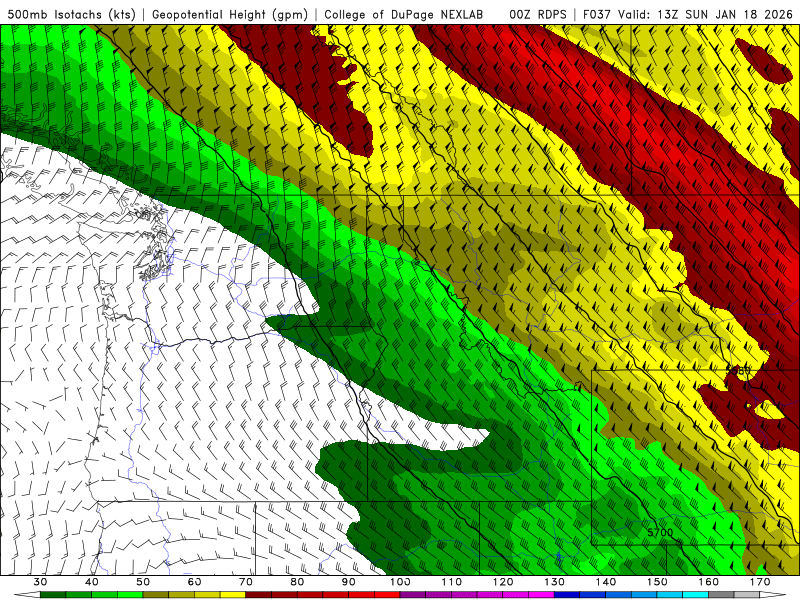800x600 pixels.
Task: Click the '90' label on the color scale
Action: click(x=348, y=582)
